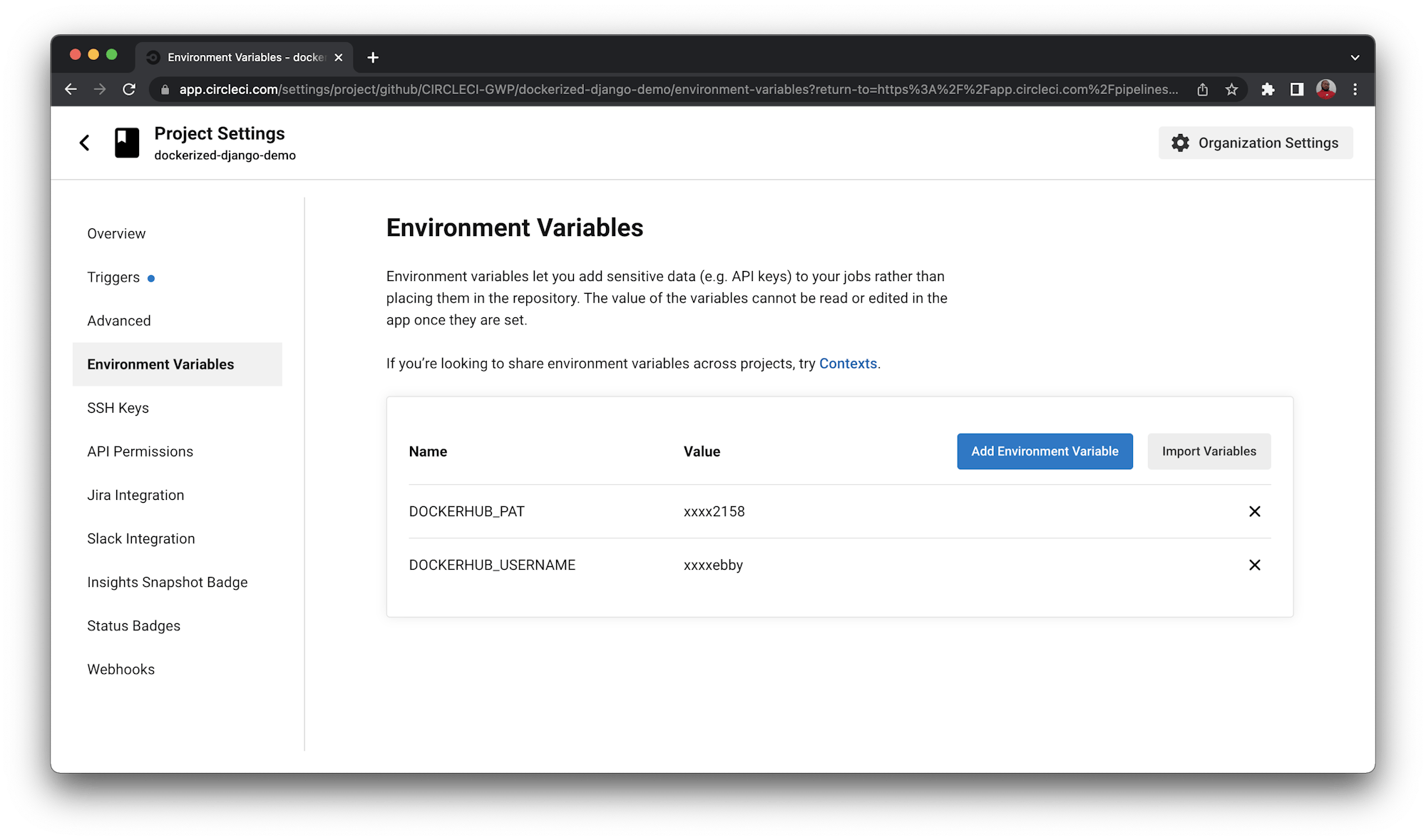Click the lock icon in the address bar
The image size is (1426, 840).
click(164, 89)
